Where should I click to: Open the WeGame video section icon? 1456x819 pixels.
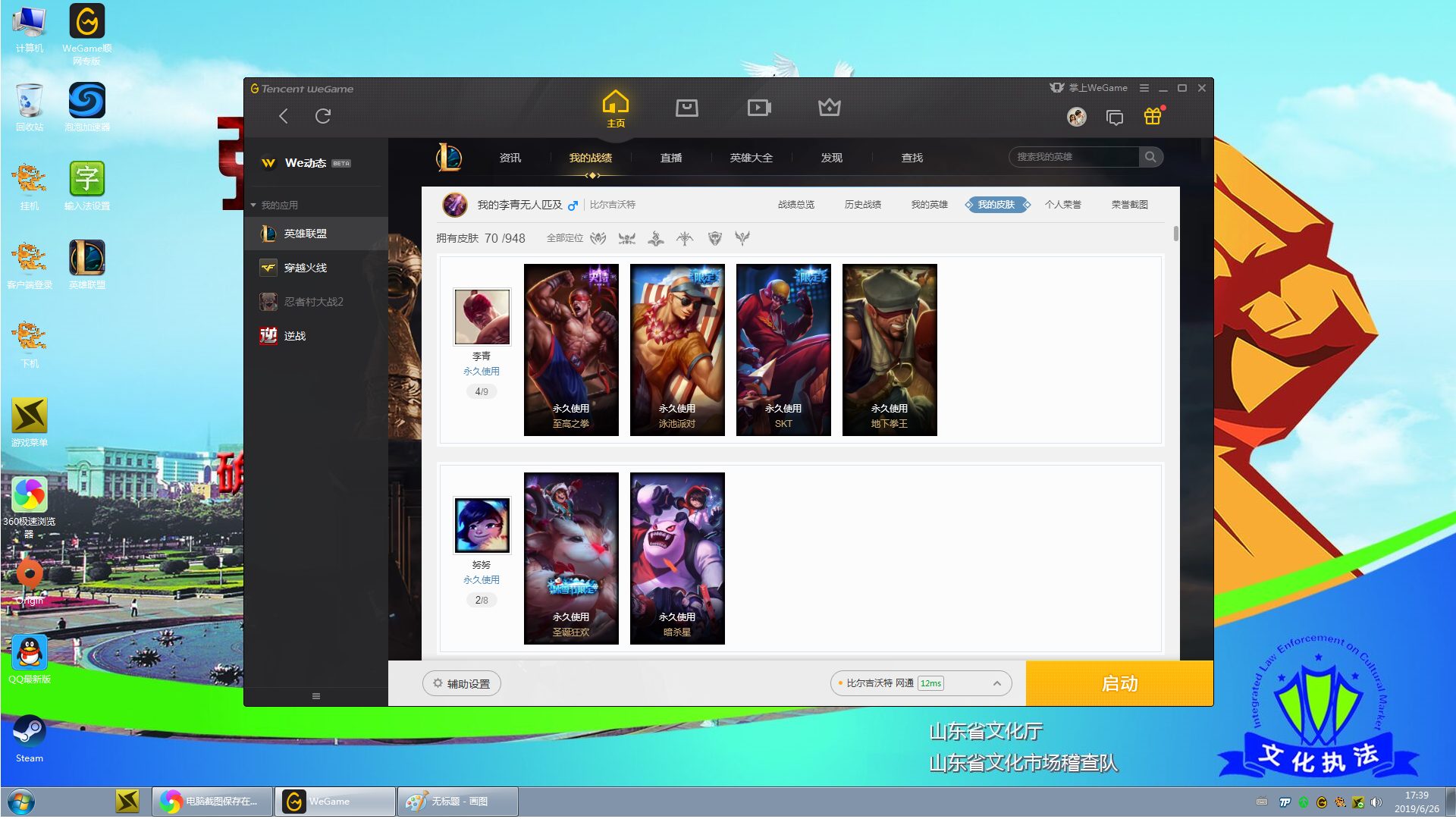758,108
